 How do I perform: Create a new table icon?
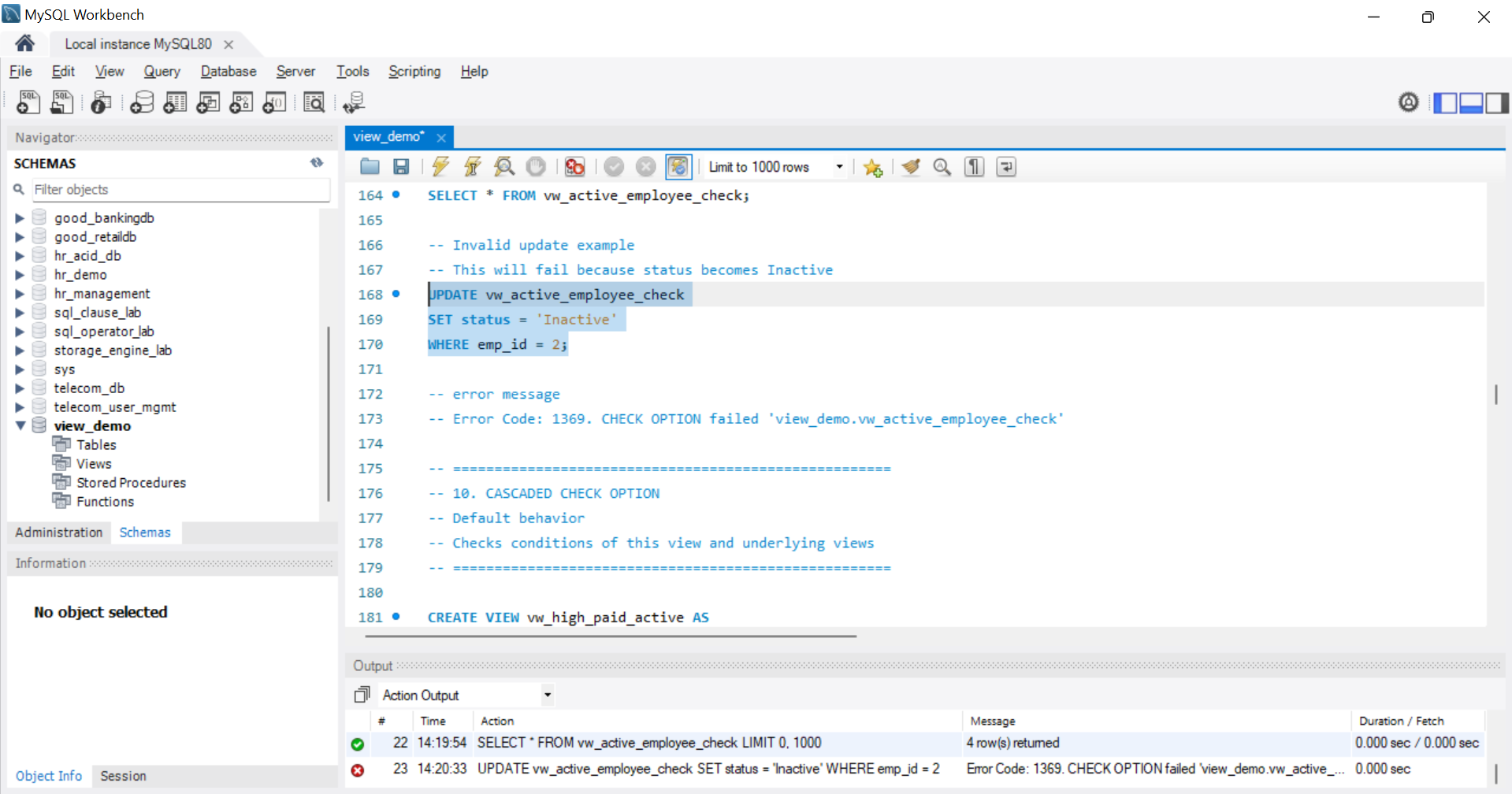tap(175, 102)
